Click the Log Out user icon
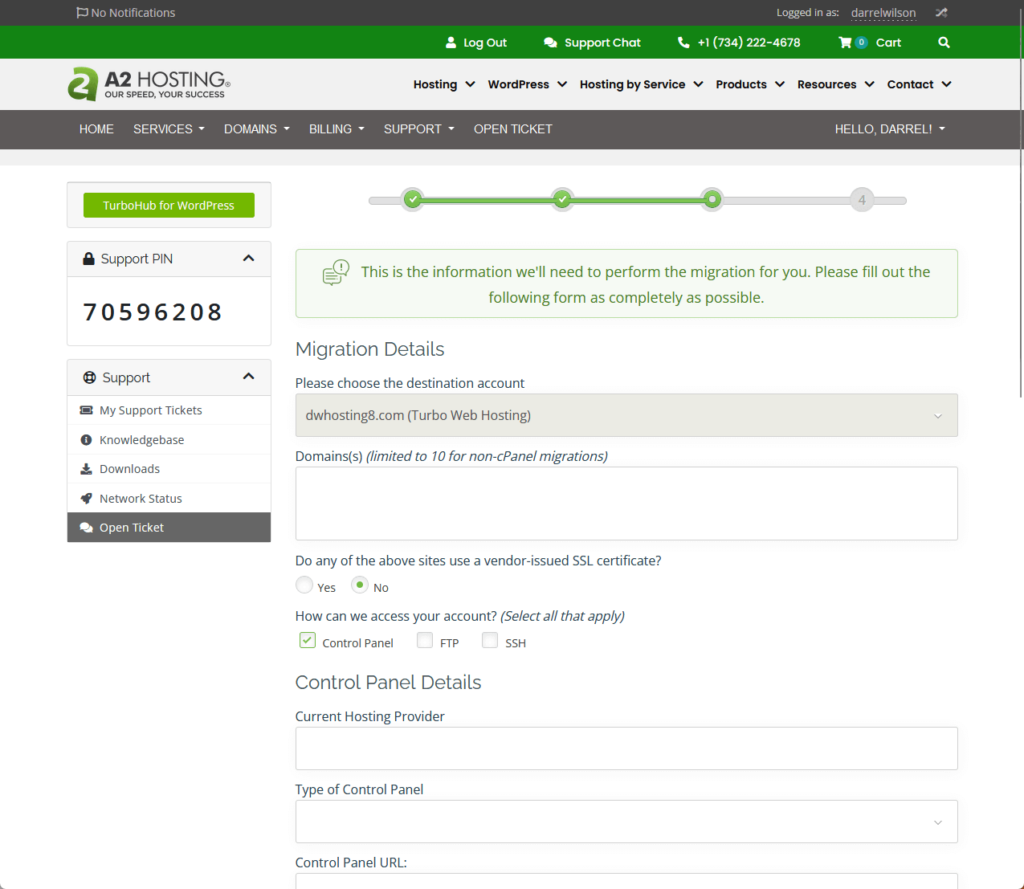The width and height of the screenshot is (1024, 889). coord(451,42)
